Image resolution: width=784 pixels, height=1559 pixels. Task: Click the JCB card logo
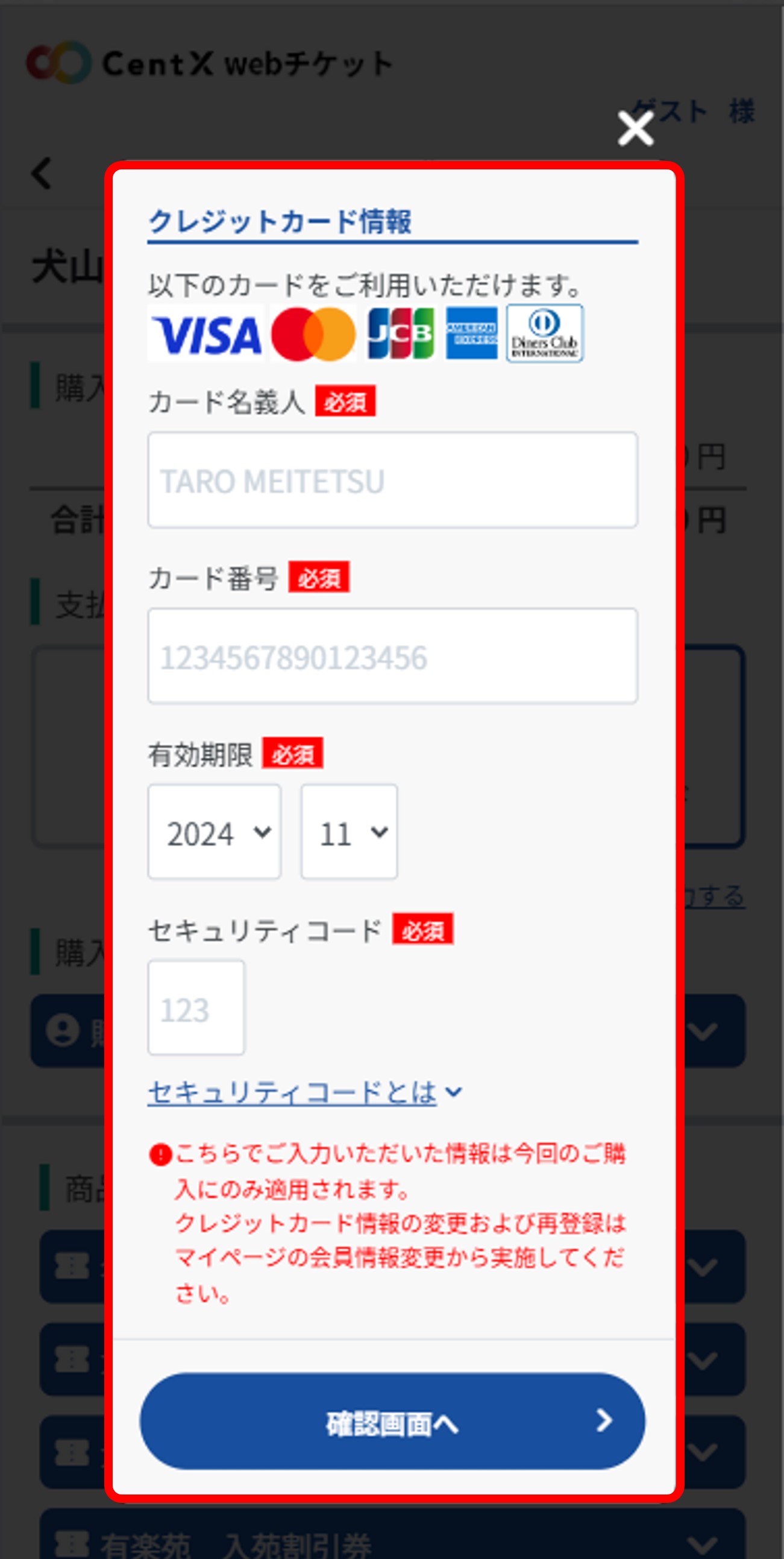point(401,334)
